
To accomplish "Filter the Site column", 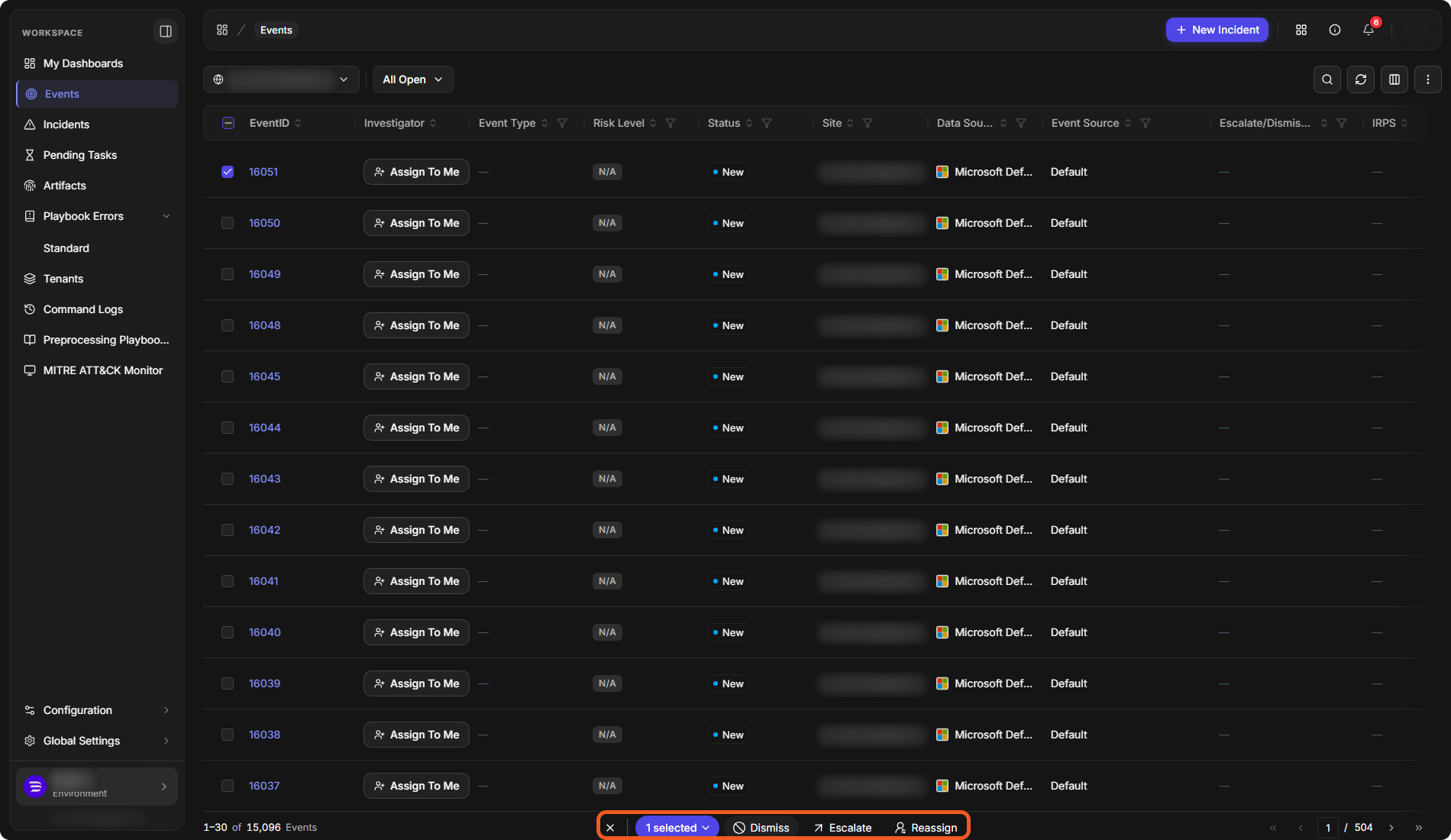I will tap(868, 123).
